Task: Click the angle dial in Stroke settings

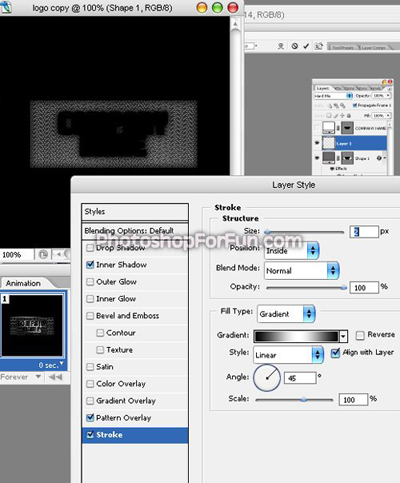Action: pos(267,377)
